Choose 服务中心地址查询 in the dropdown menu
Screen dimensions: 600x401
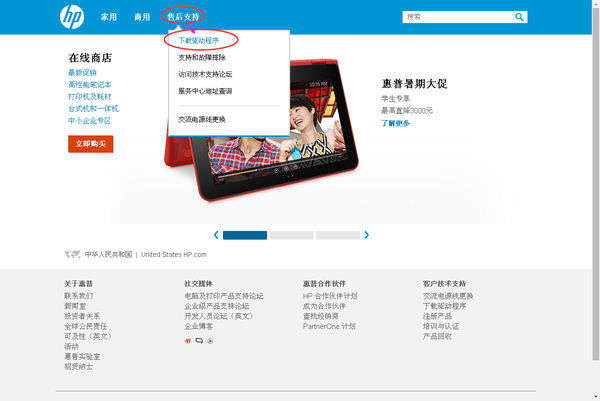pyautogui.click(x=205, y=91)
